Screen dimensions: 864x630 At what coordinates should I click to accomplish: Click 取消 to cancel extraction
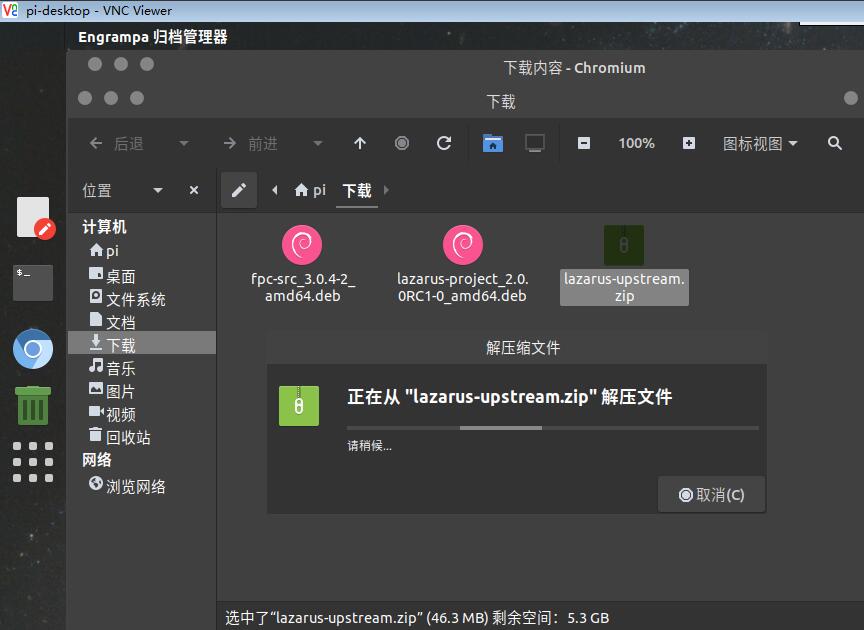coord(711,494)
